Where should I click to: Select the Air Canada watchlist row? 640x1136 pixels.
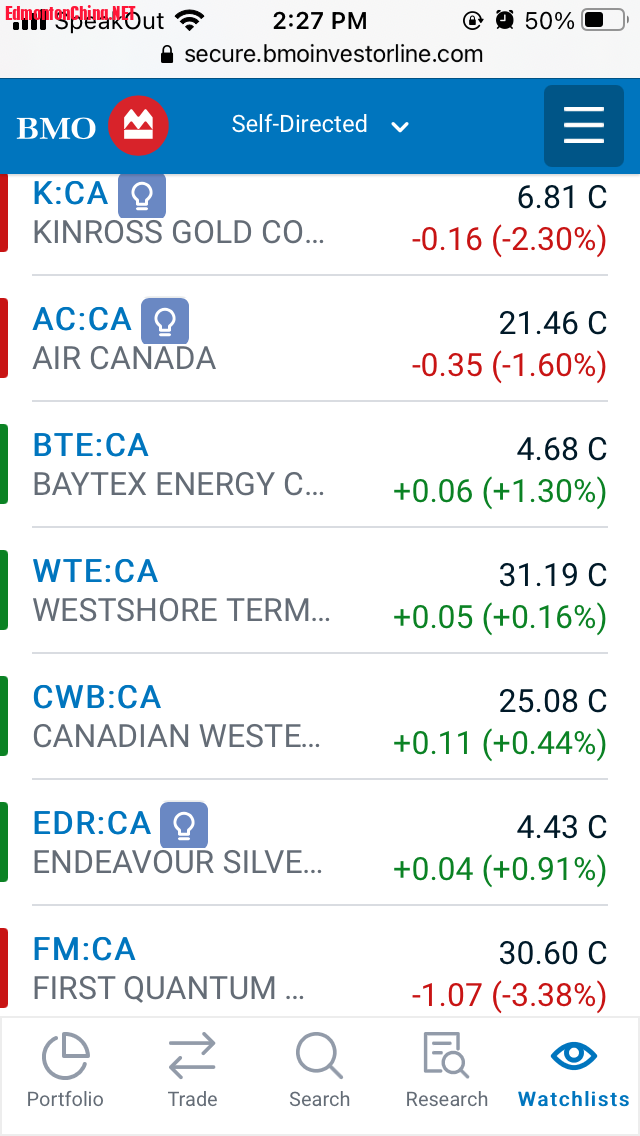click(x=320, y=339)
